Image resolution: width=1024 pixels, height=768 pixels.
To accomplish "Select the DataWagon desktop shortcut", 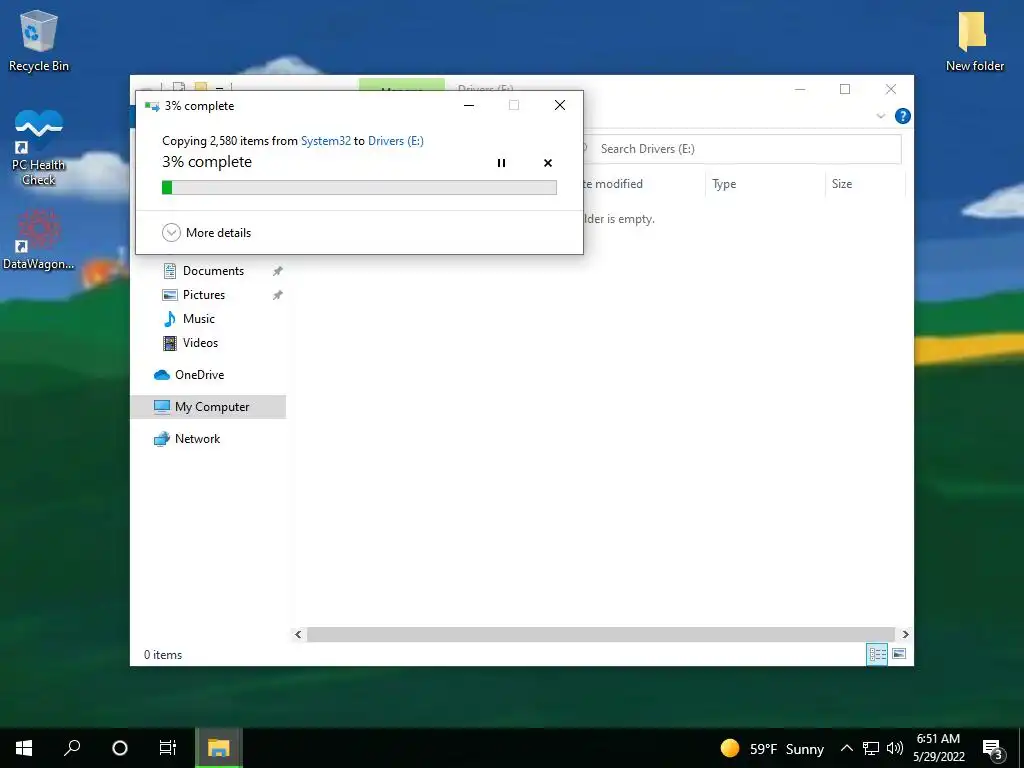I will coord(39,240).
